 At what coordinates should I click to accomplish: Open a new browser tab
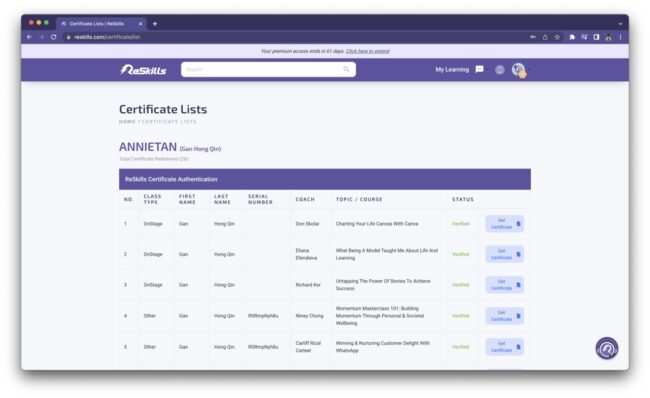[155, 24]
